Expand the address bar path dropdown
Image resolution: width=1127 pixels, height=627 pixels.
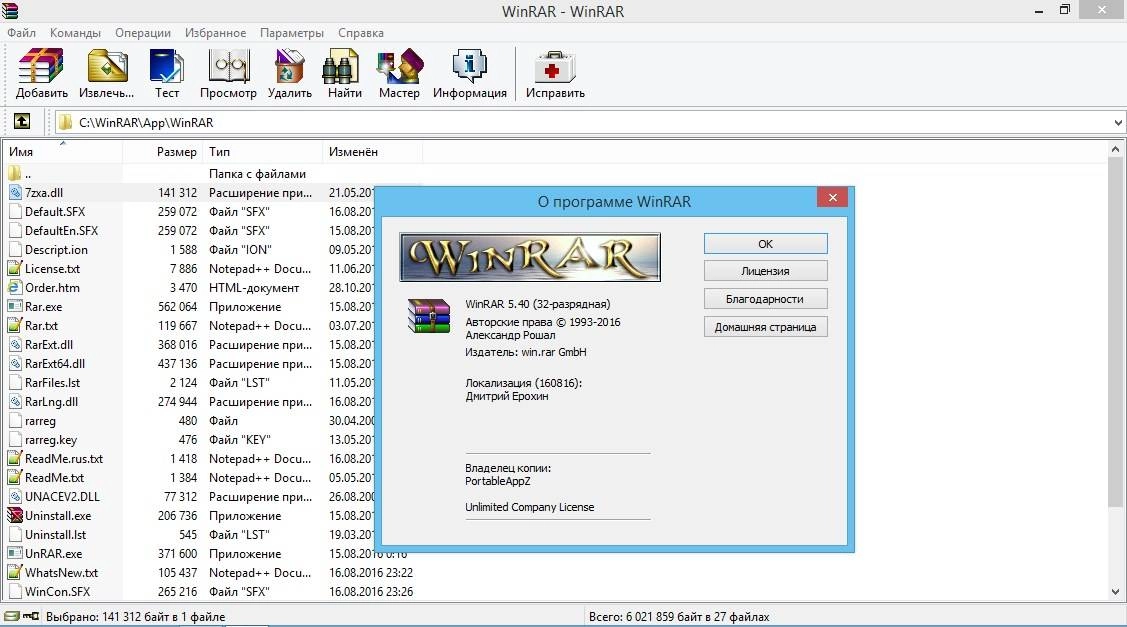click(1118, 122)
